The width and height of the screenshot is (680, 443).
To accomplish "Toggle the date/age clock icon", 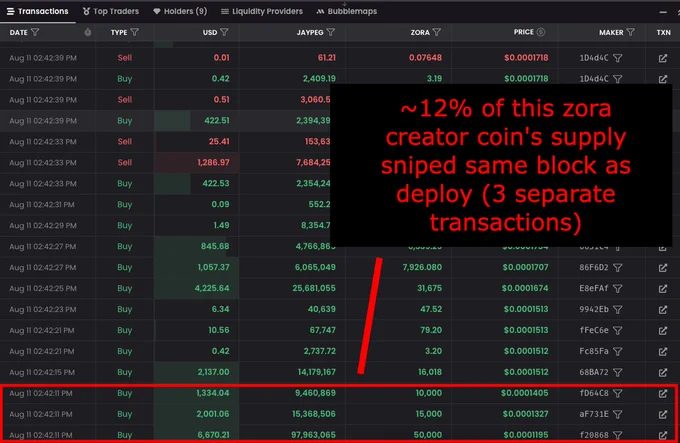I will coord(88,32).
